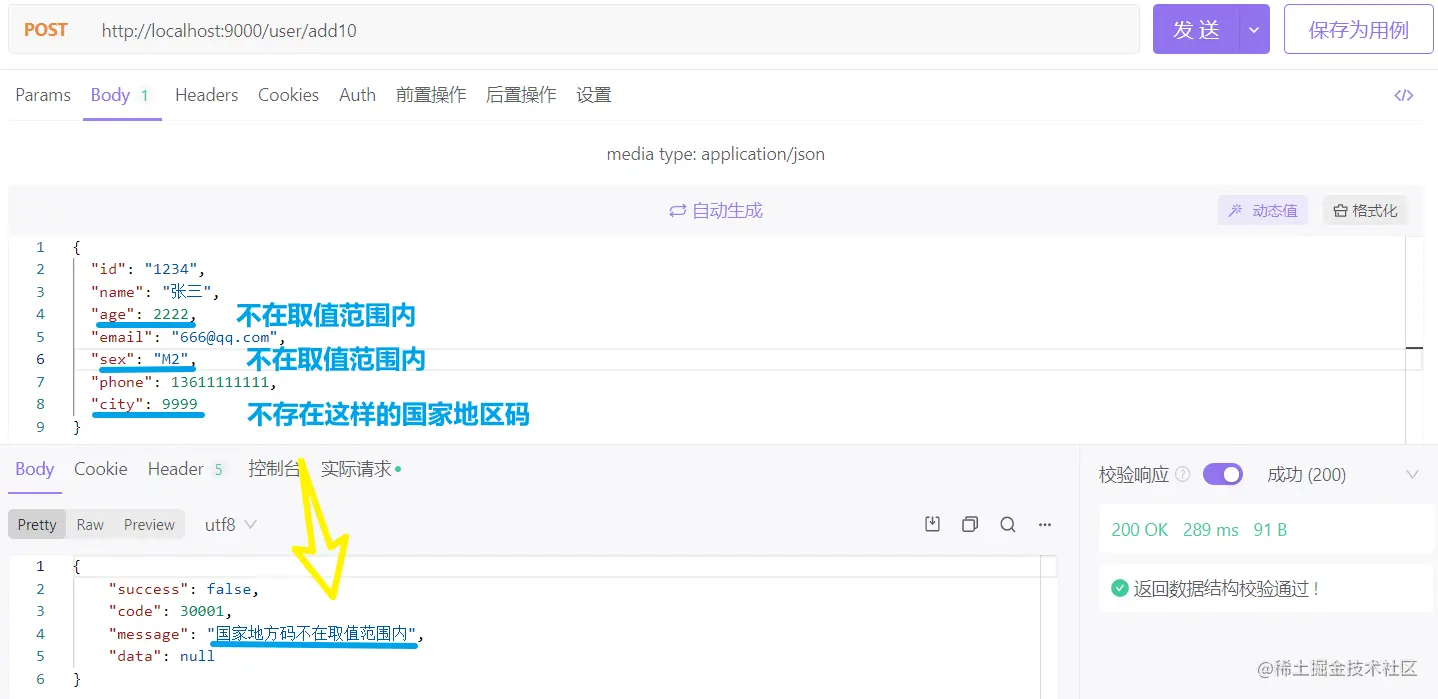Open the response more-options menu
1438x699 pixels.
pyautogui.click(x=1045, y=524)
